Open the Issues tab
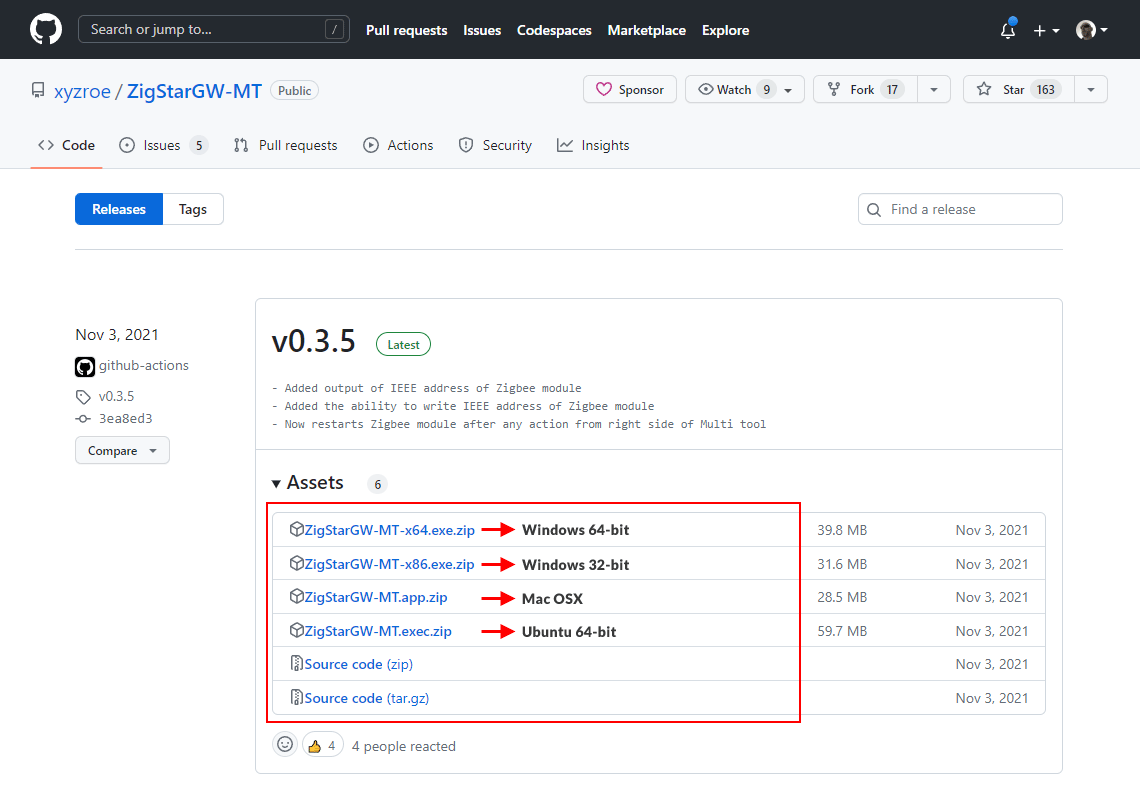Viewport: 1140px width, 785px height. tap(162, 145)
